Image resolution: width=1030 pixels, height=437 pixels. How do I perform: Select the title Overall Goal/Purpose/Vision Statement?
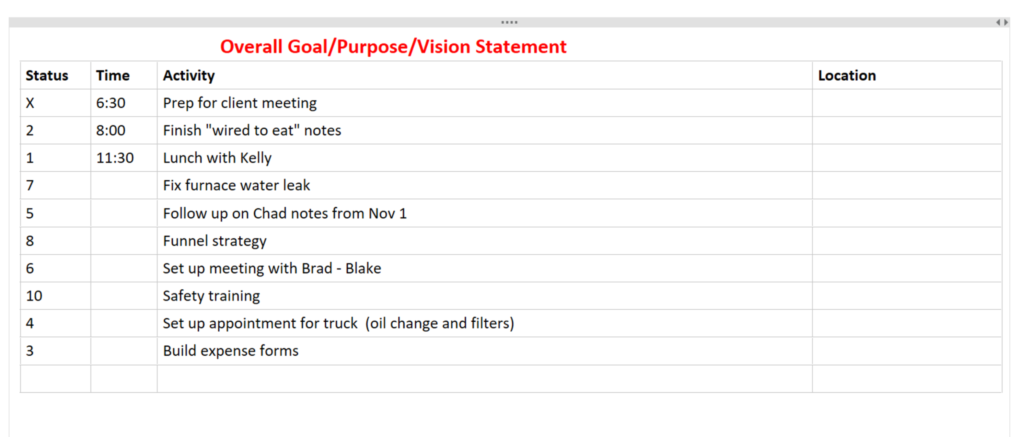[x=393, y=47]
